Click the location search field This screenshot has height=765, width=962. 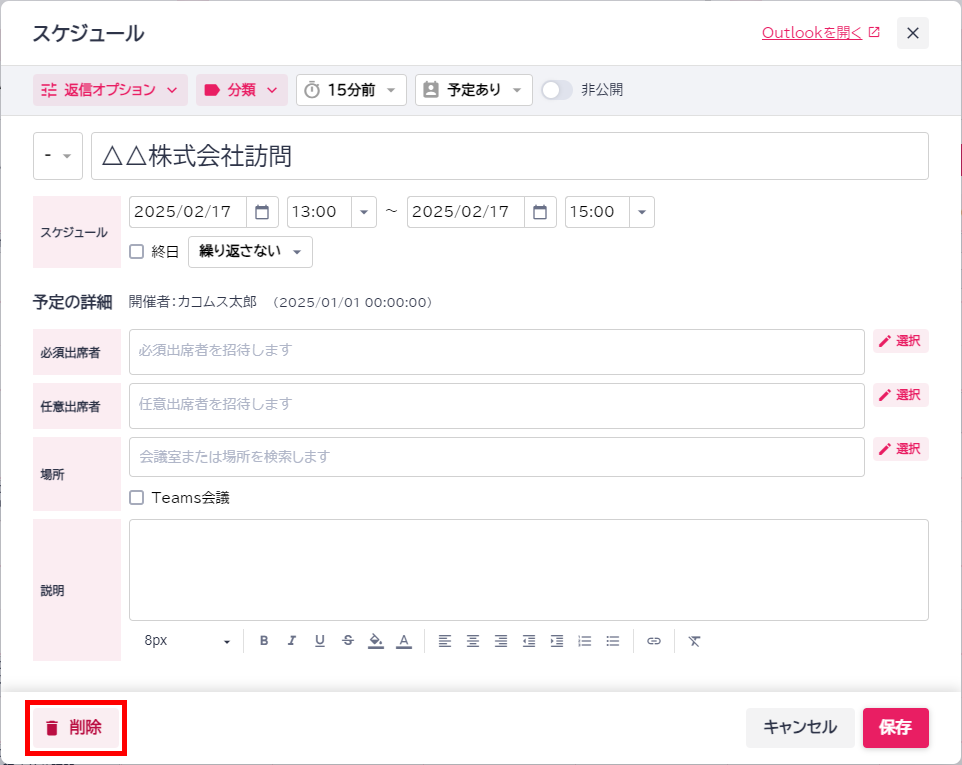[497, 457]
